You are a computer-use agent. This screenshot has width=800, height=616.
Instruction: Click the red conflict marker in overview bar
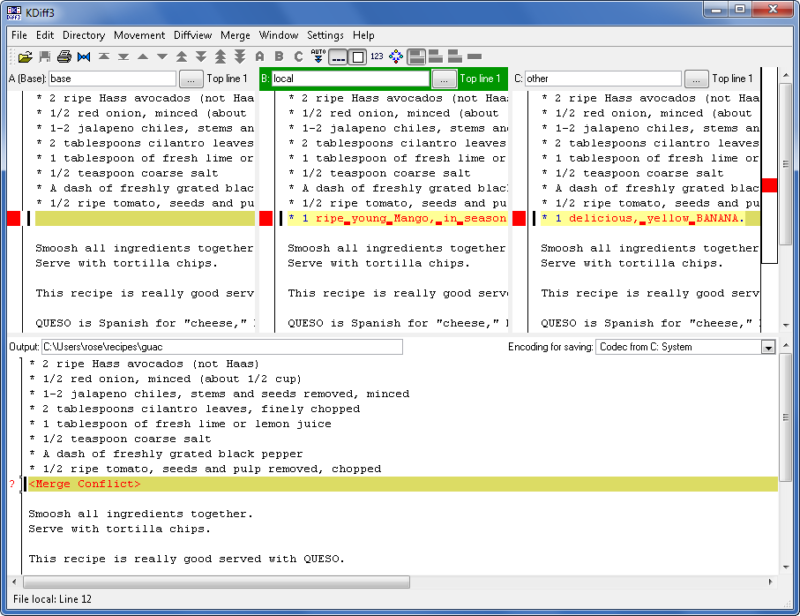(x=769, y=185)
